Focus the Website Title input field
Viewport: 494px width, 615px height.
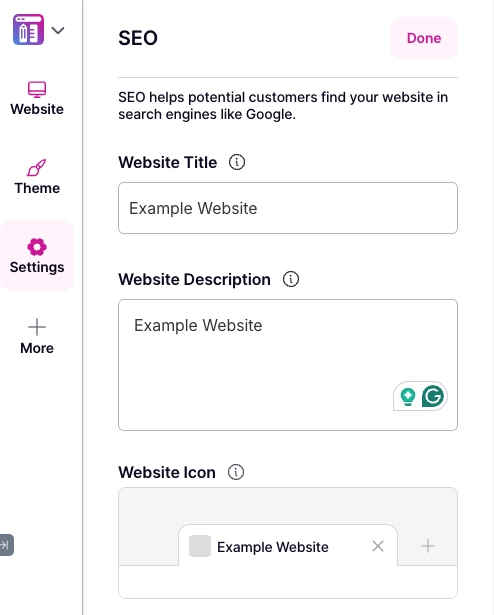[x=288, y=208]
